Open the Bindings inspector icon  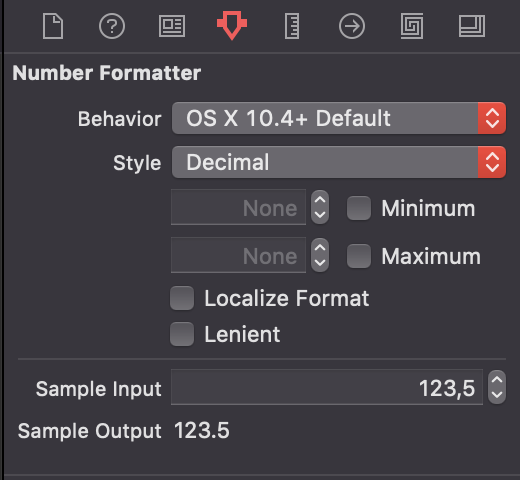coord(412,26)
